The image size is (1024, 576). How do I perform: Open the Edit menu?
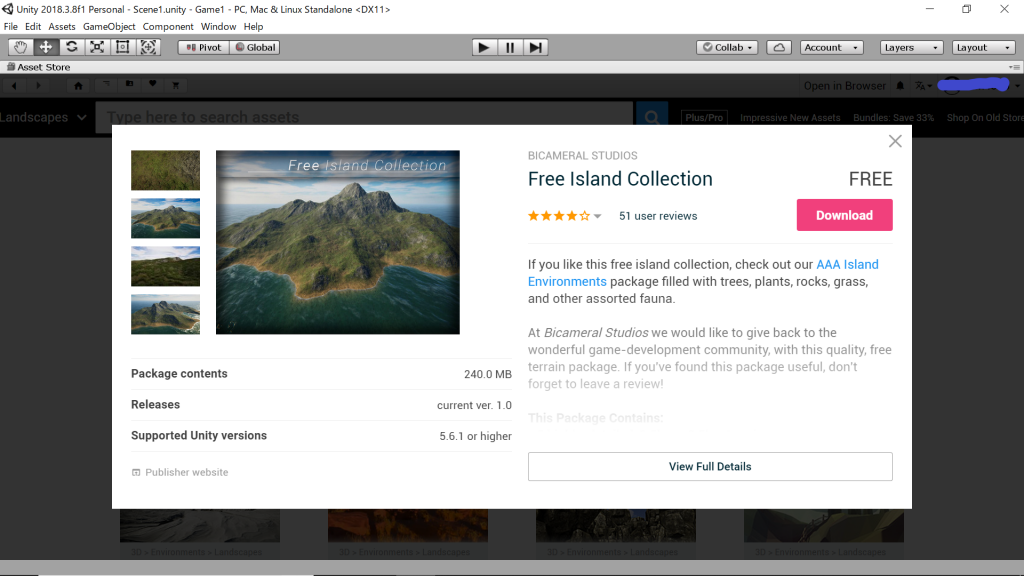click(33, 27)
